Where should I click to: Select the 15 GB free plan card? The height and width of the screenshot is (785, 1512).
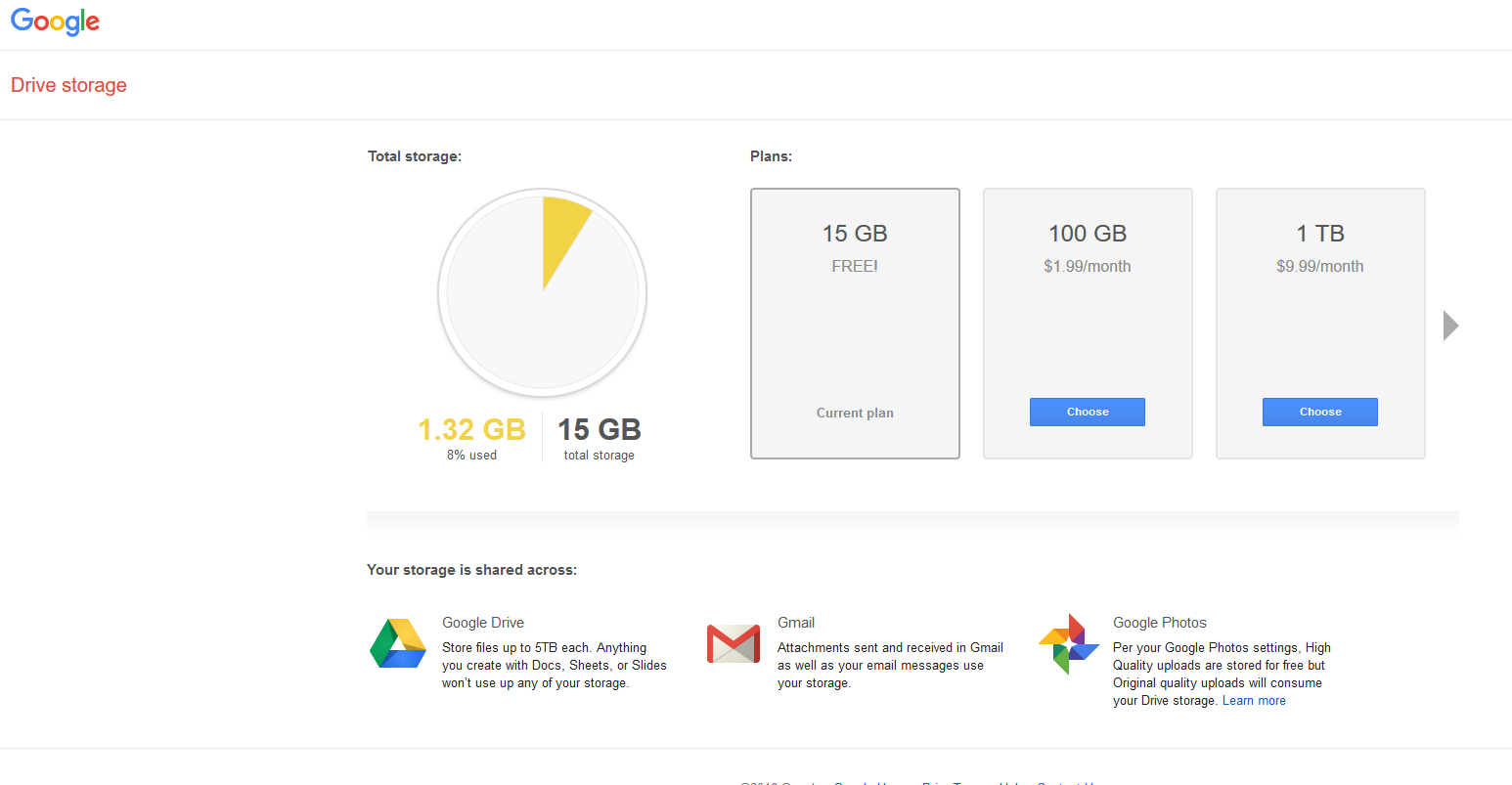[x=855, y=323]
